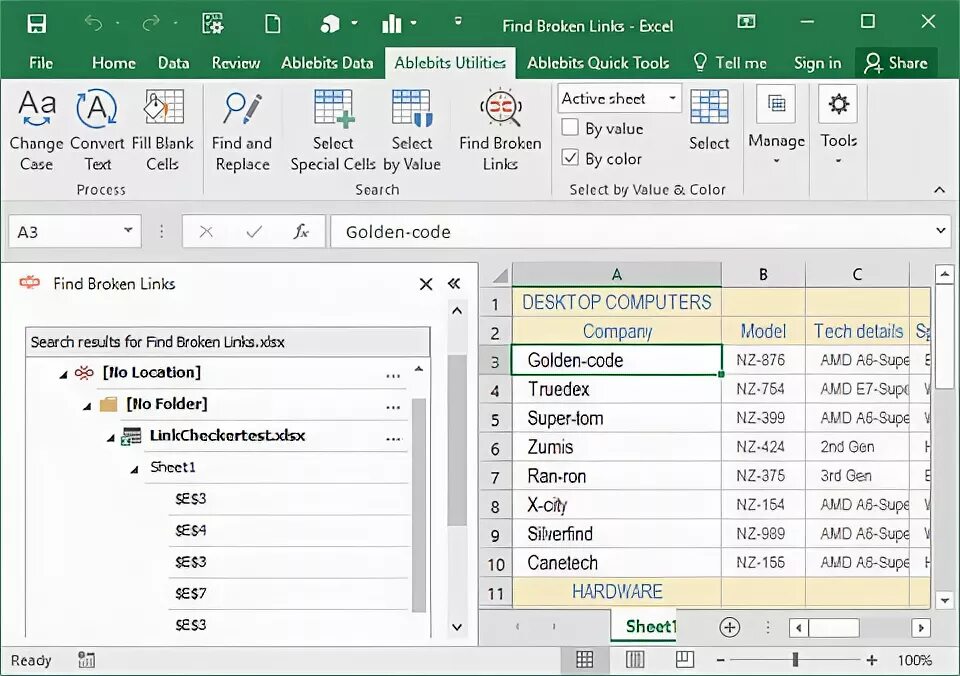Click Select Special Cells icon

tap(334, 108)
